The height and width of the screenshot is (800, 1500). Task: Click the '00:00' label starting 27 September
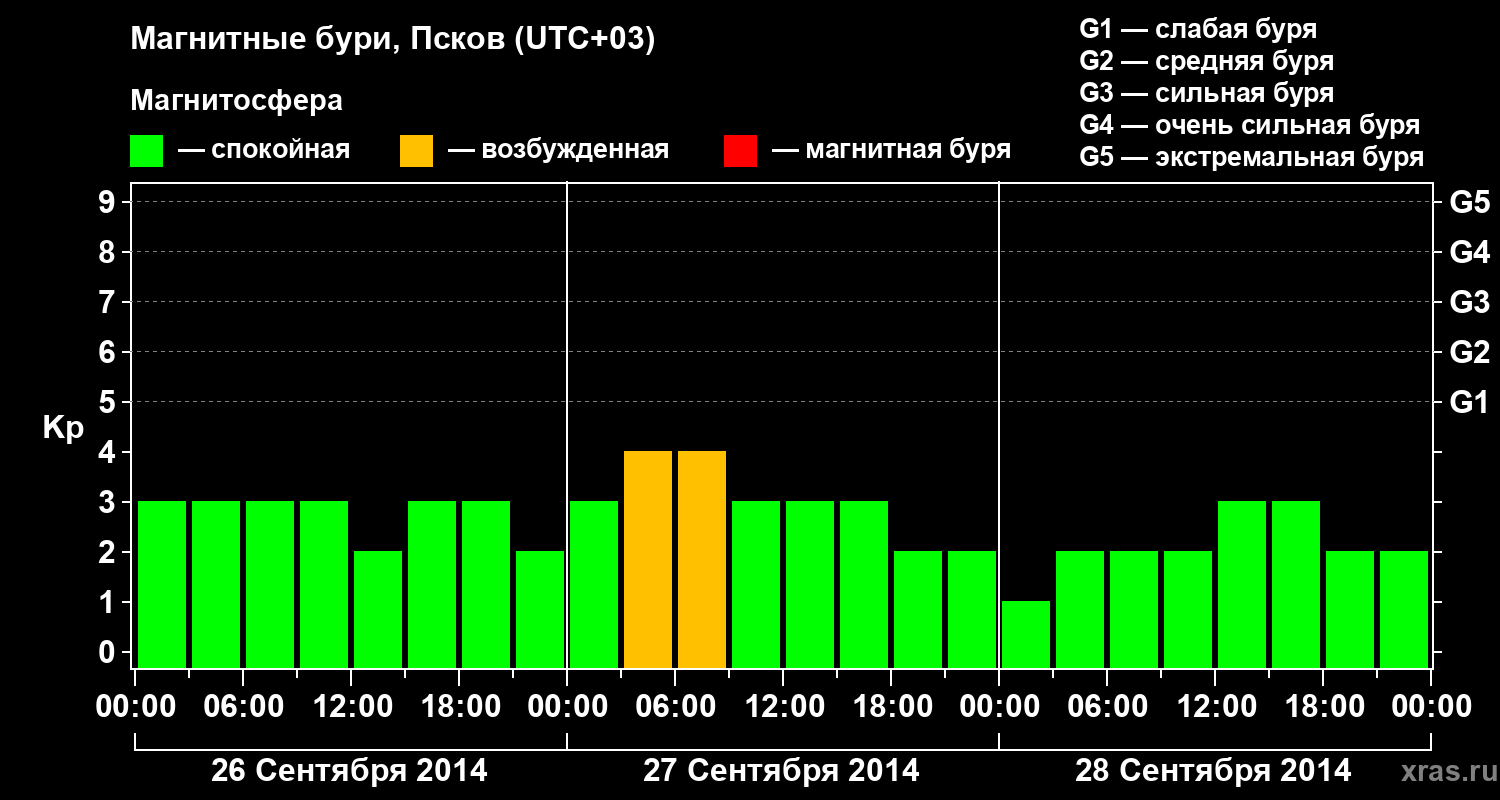[x=567, y=707]
